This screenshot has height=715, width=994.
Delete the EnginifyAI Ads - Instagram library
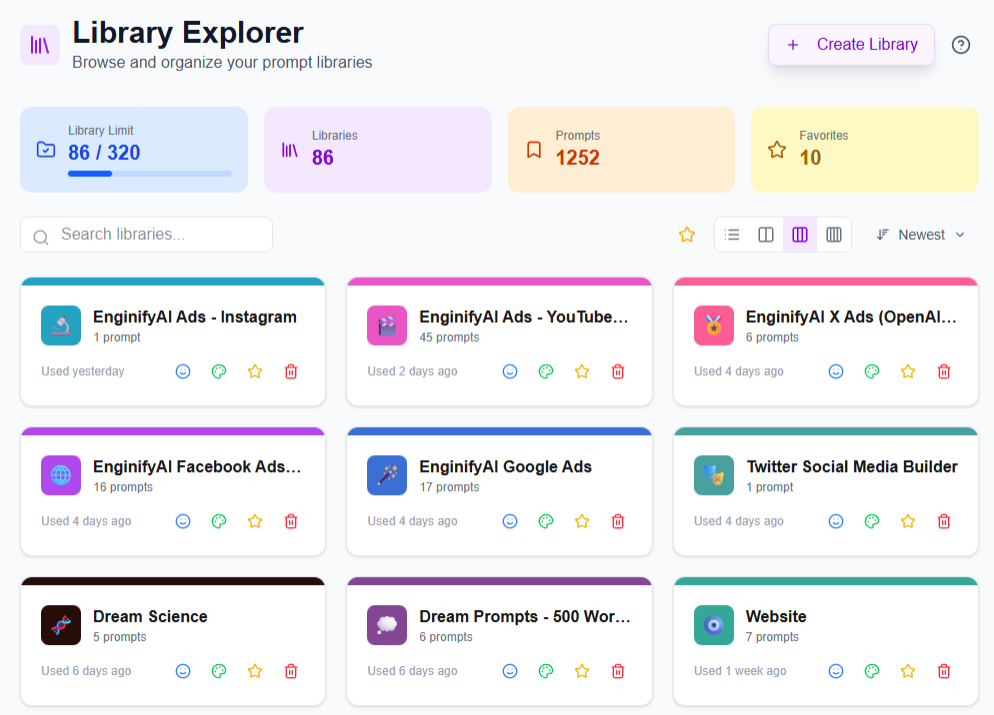tap(291, 371)
